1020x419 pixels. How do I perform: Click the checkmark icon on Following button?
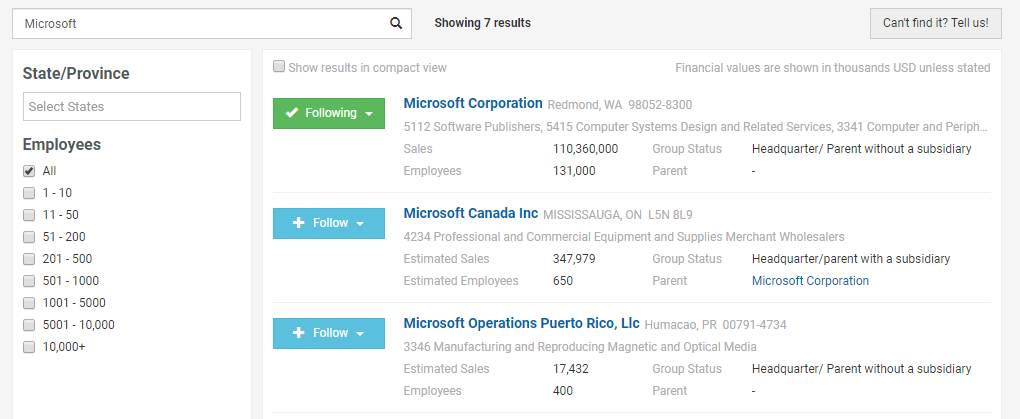click(291, 113)
